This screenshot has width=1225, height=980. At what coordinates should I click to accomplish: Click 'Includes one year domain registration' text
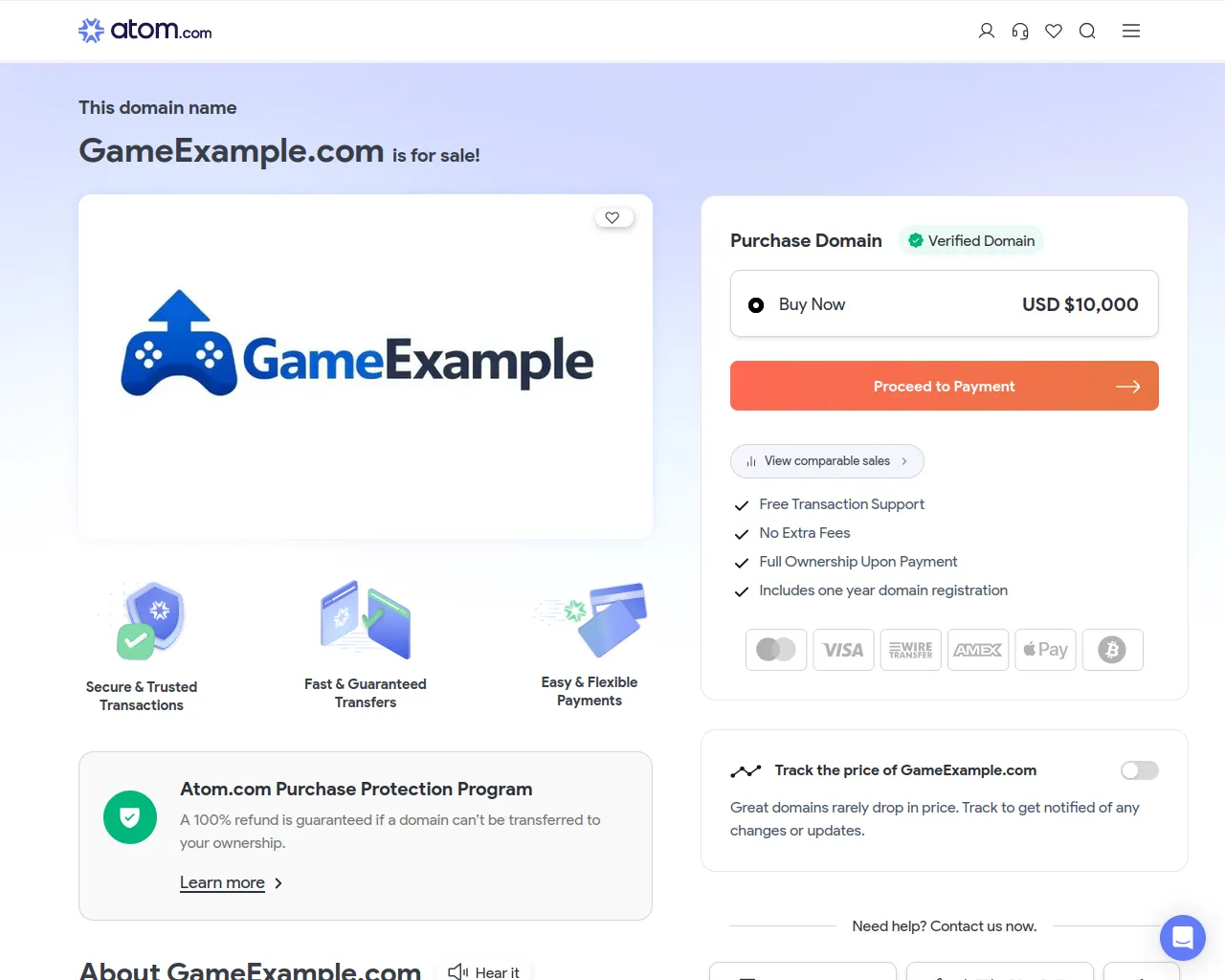(883, 590)
